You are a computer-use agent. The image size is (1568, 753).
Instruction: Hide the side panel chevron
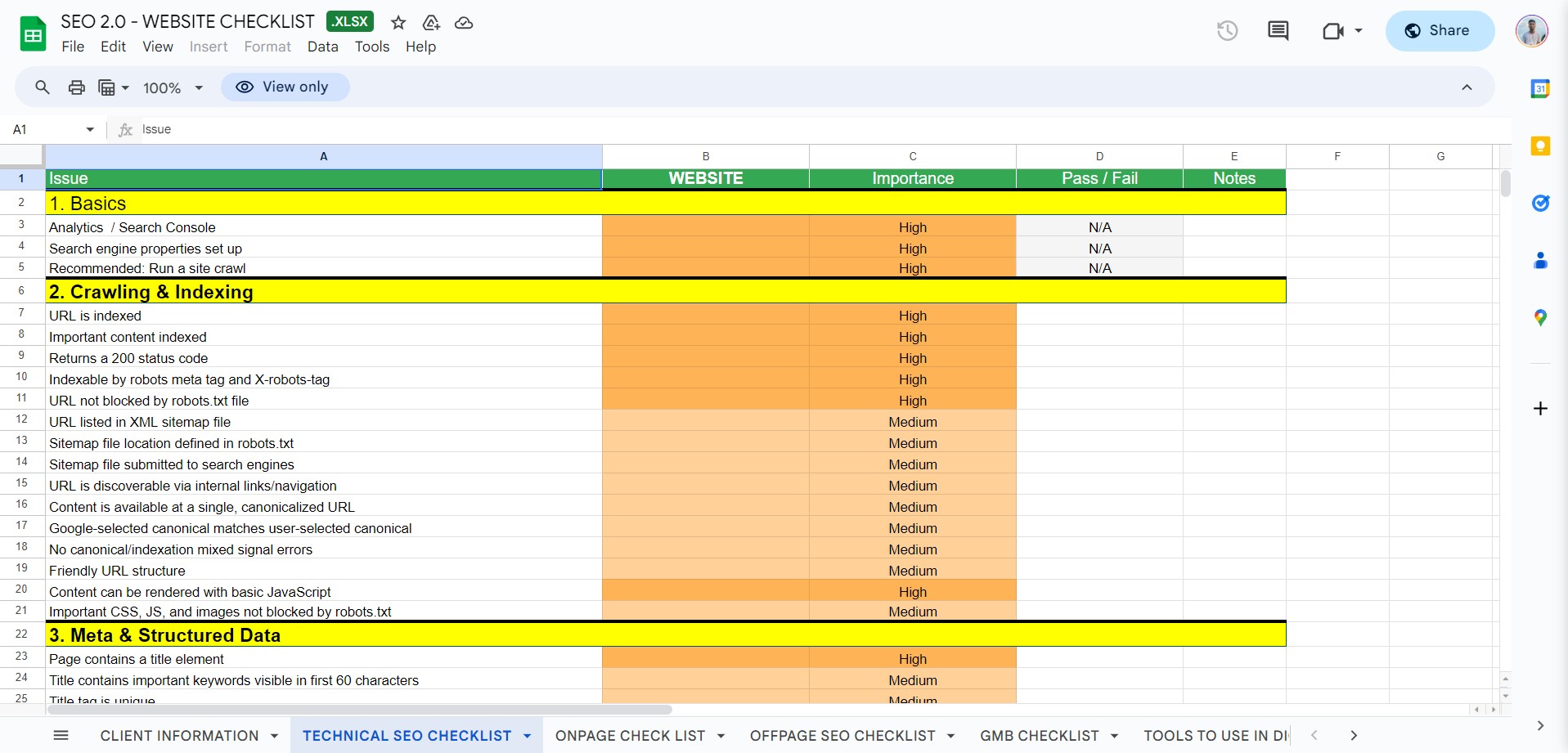point(1540,725)
